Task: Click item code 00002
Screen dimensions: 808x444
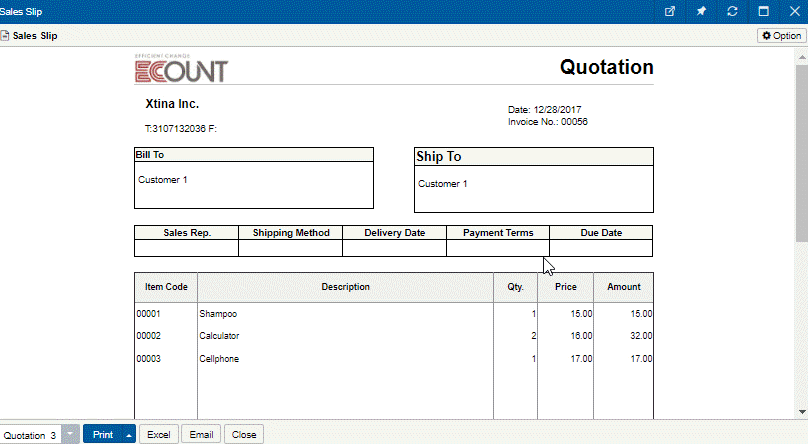Action: [148, 336]
